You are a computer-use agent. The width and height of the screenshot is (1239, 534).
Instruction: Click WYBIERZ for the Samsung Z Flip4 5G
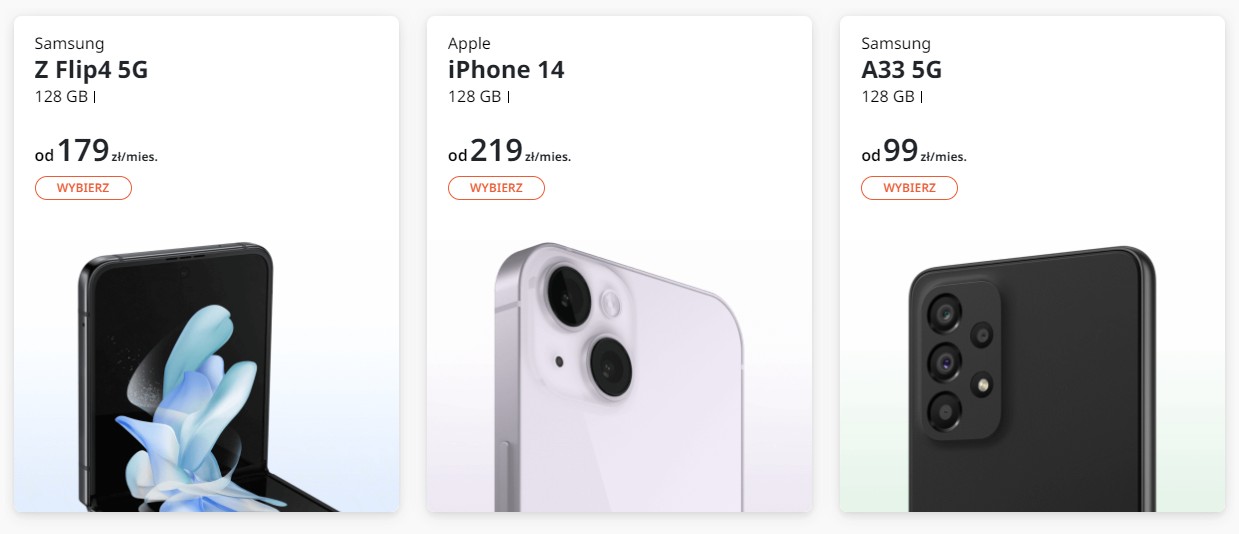tap(83, 188)
